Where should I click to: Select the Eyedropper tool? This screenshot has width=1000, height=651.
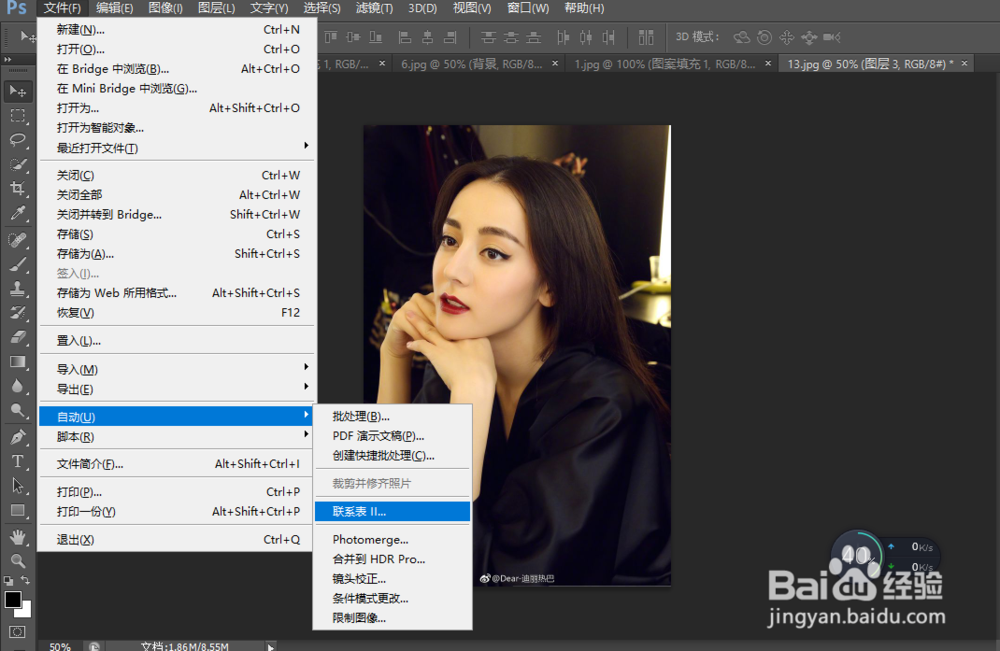pyautogui.click(x=18, y=212)
